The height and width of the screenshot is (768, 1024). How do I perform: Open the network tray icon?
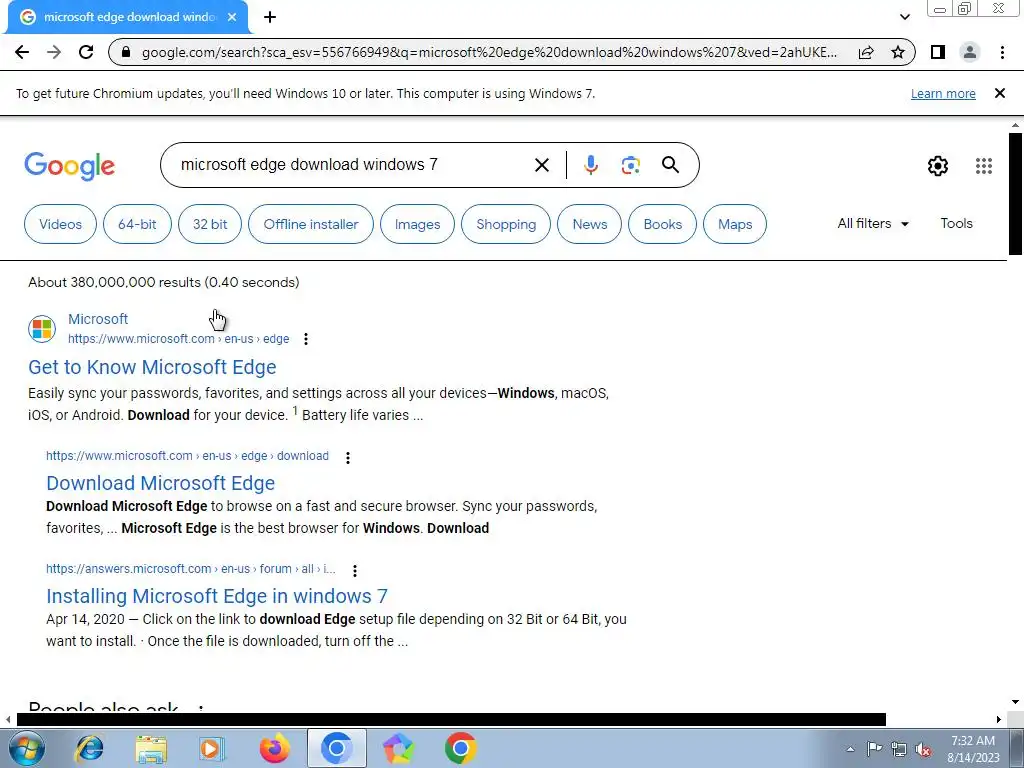899,749
